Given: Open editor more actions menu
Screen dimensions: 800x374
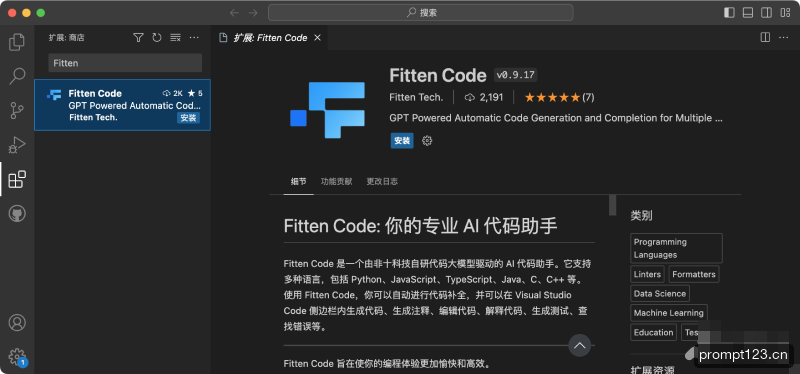Looking at the screenshot, I should click(783, 37).
